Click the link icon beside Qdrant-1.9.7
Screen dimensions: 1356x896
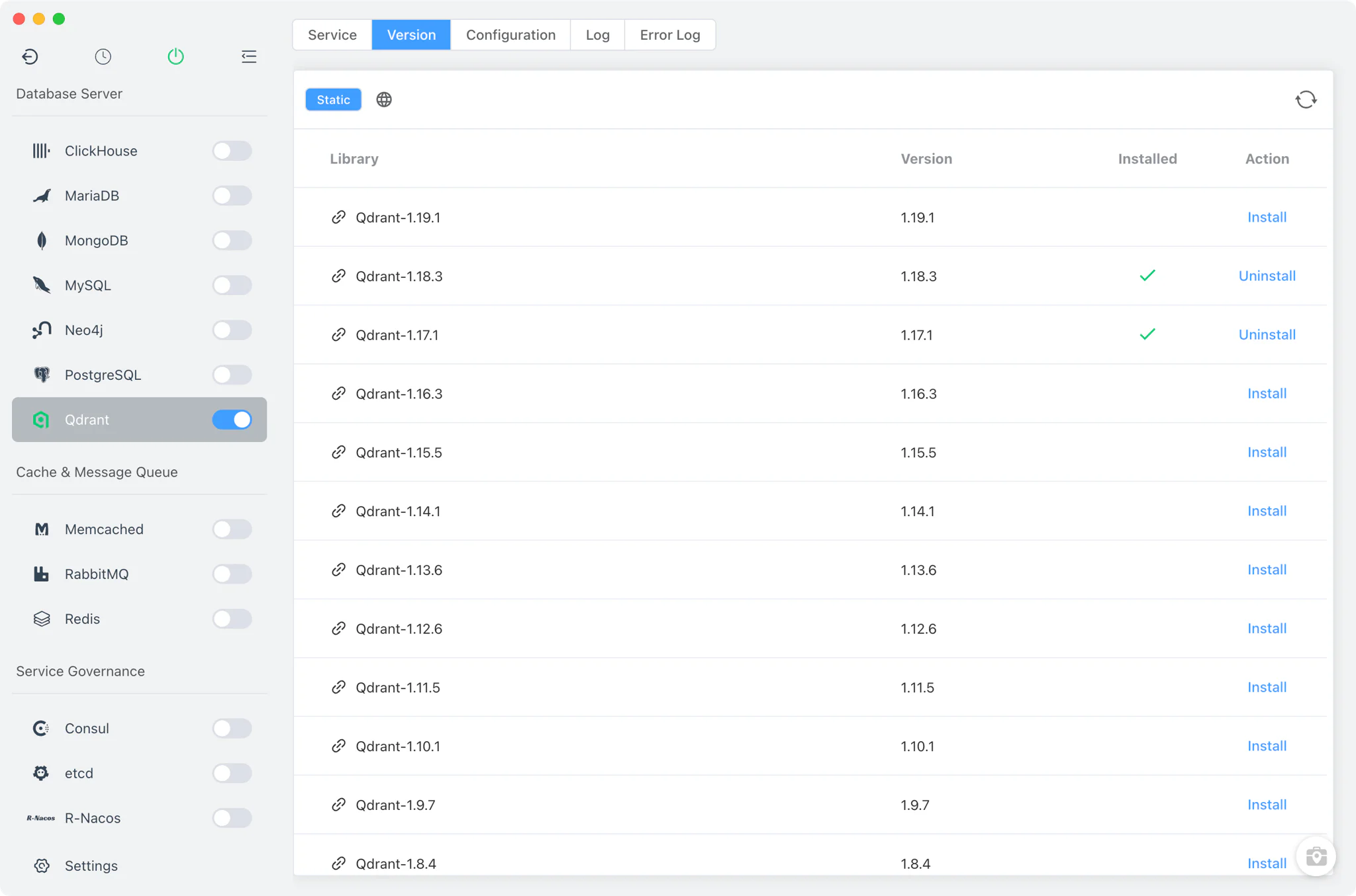[338, 805]
